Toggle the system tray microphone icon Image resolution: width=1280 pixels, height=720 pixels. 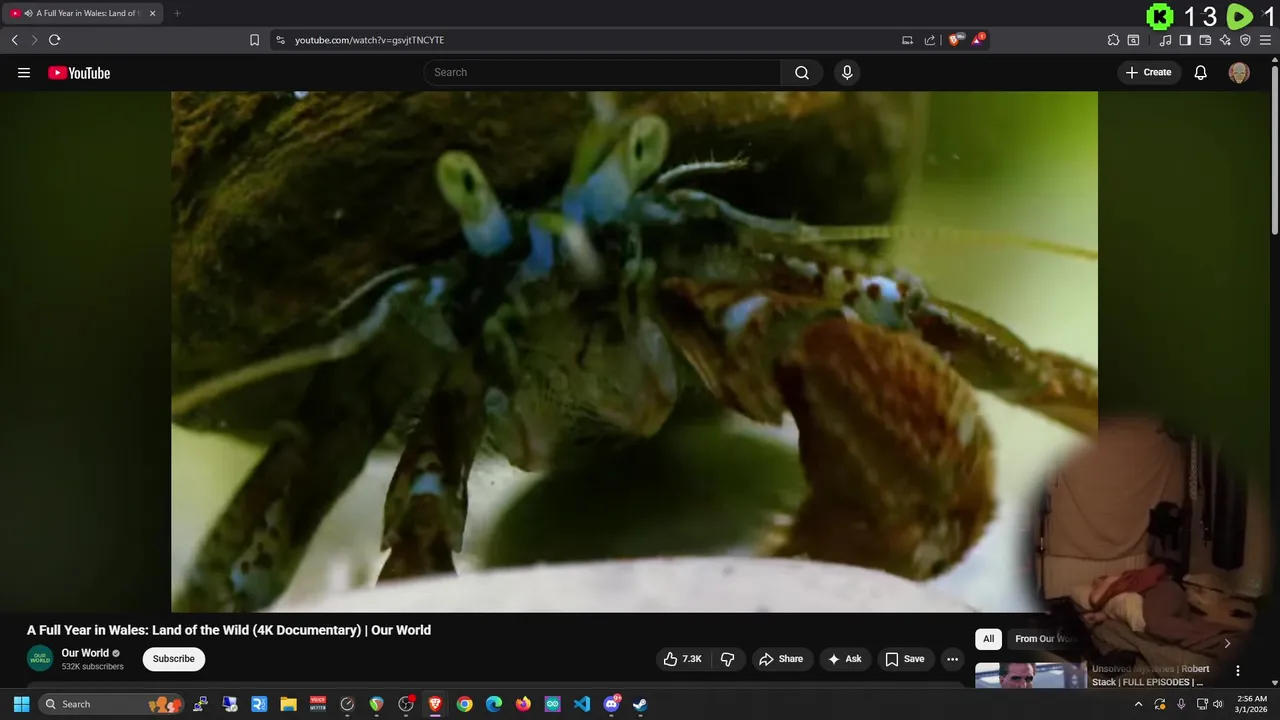1181,704
